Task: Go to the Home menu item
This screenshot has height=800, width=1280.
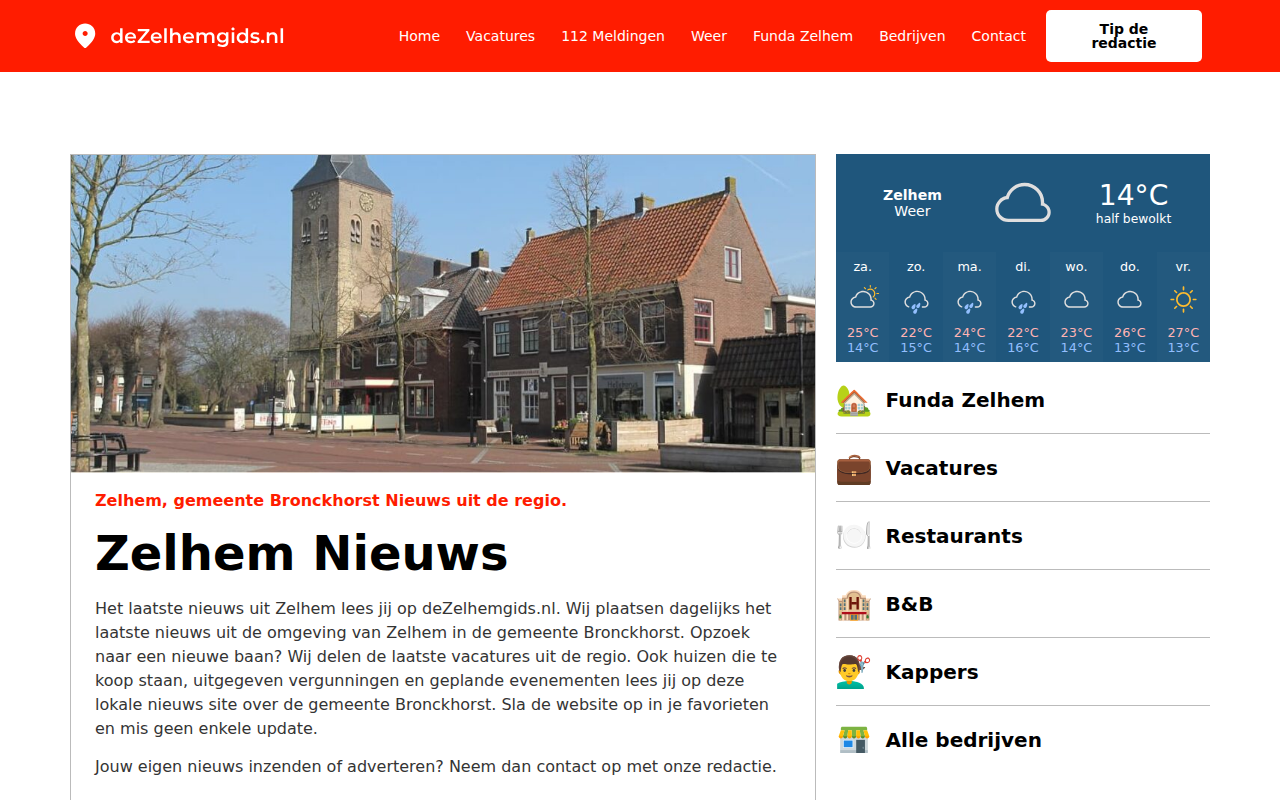Action: 419,36
